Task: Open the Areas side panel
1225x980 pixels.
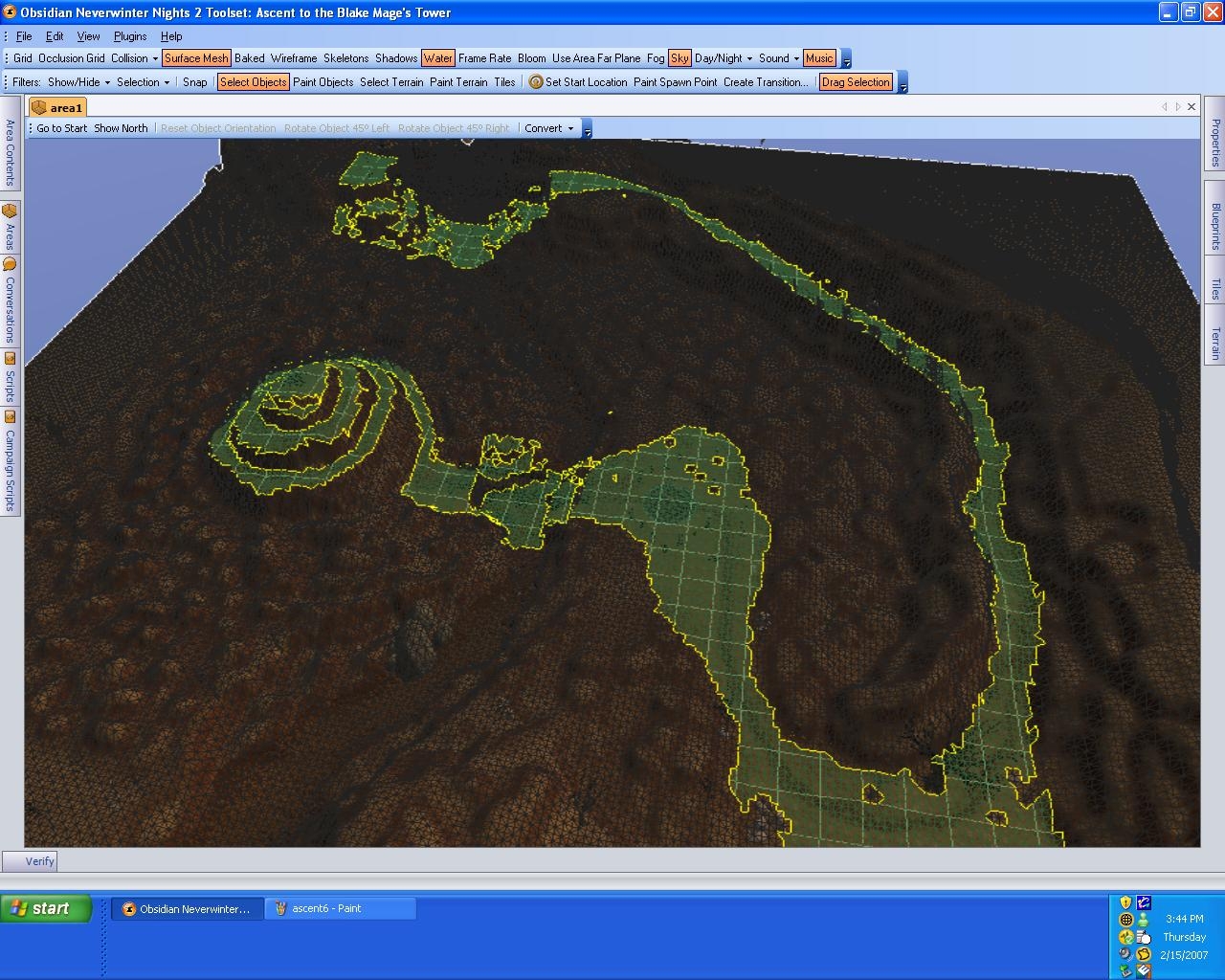Action: [x=10, y=226]
